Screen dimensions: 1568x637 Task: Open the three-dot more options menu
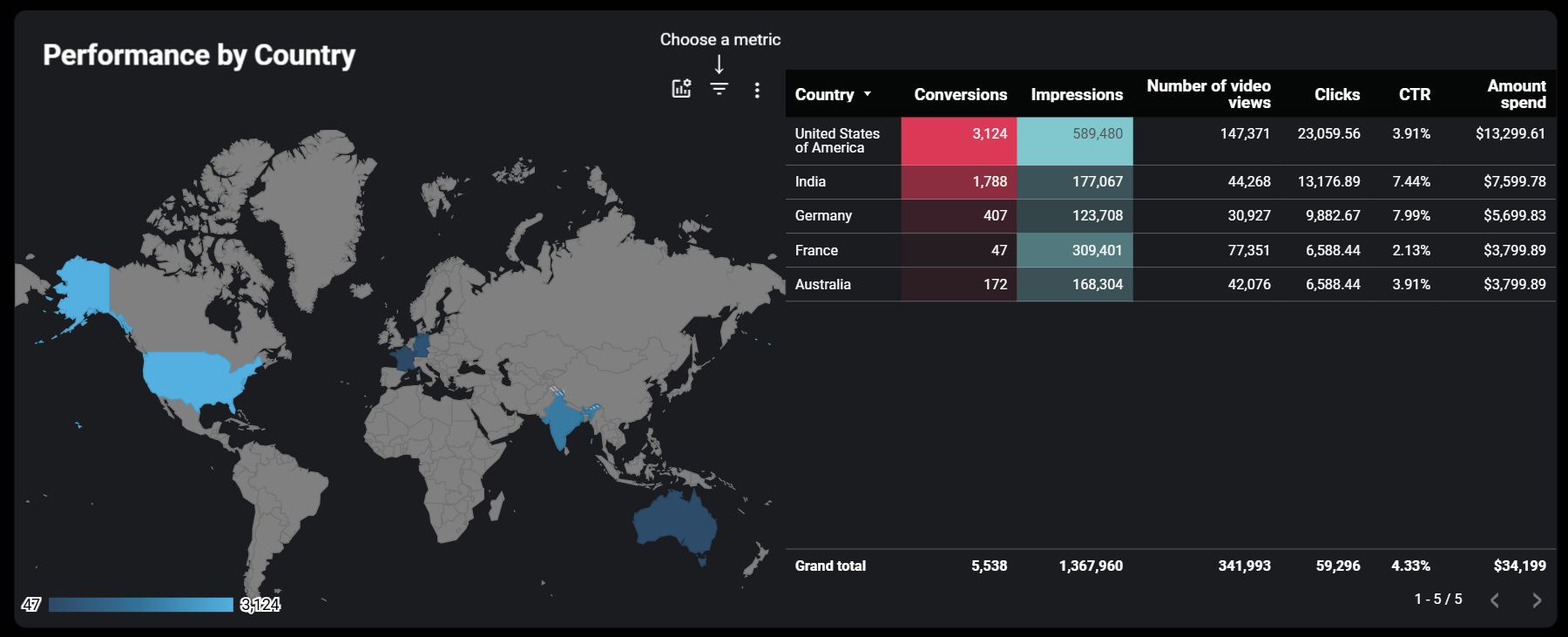click(x=757, y=90)
